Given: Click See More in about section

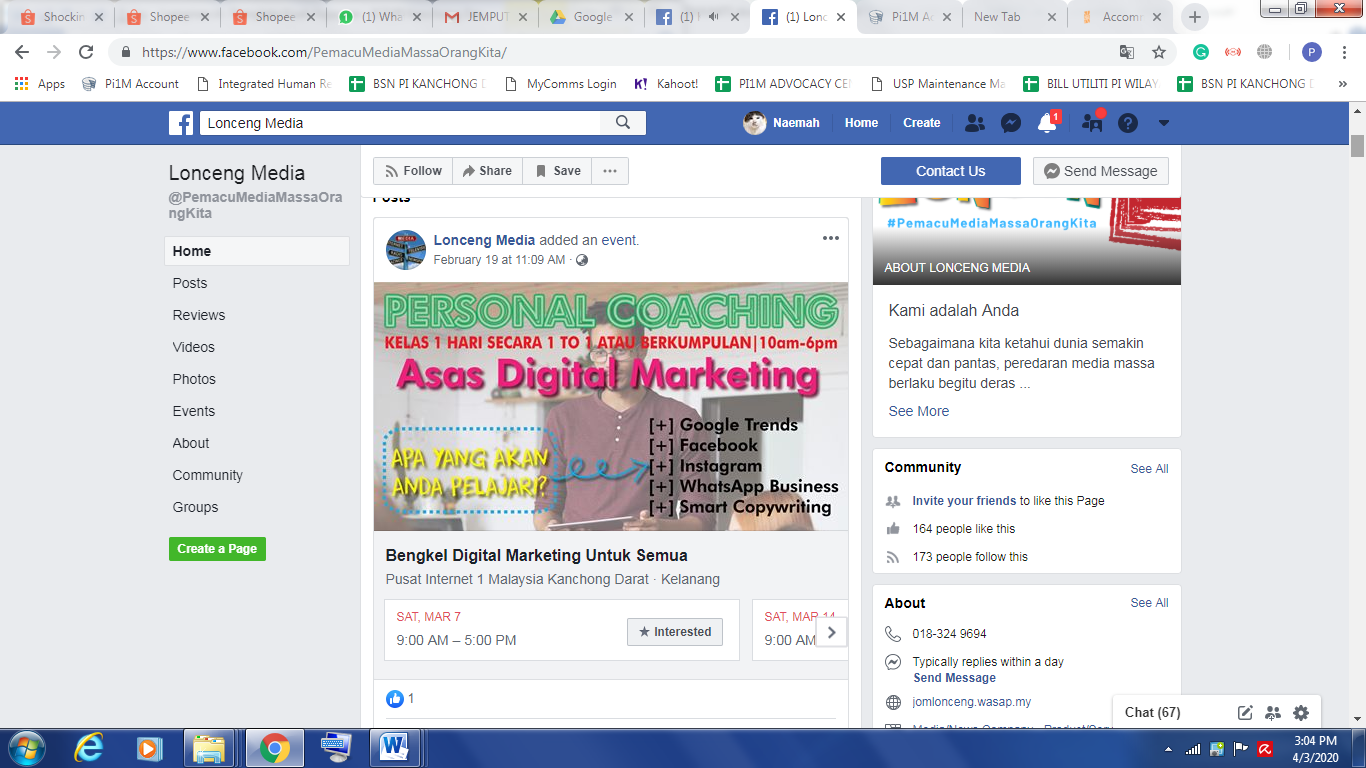Looking at the screenshot, I should (919, 411).
